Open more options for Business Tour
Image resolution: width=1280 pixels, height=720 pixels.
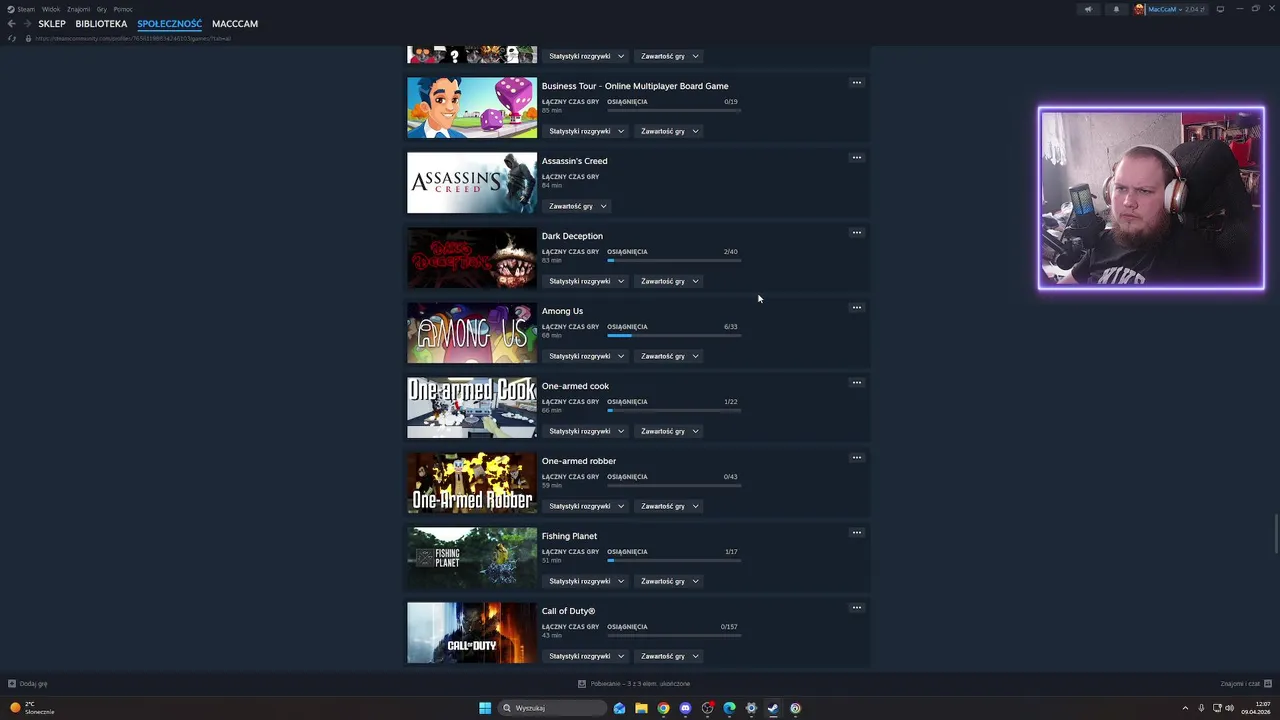pos(856,83)
